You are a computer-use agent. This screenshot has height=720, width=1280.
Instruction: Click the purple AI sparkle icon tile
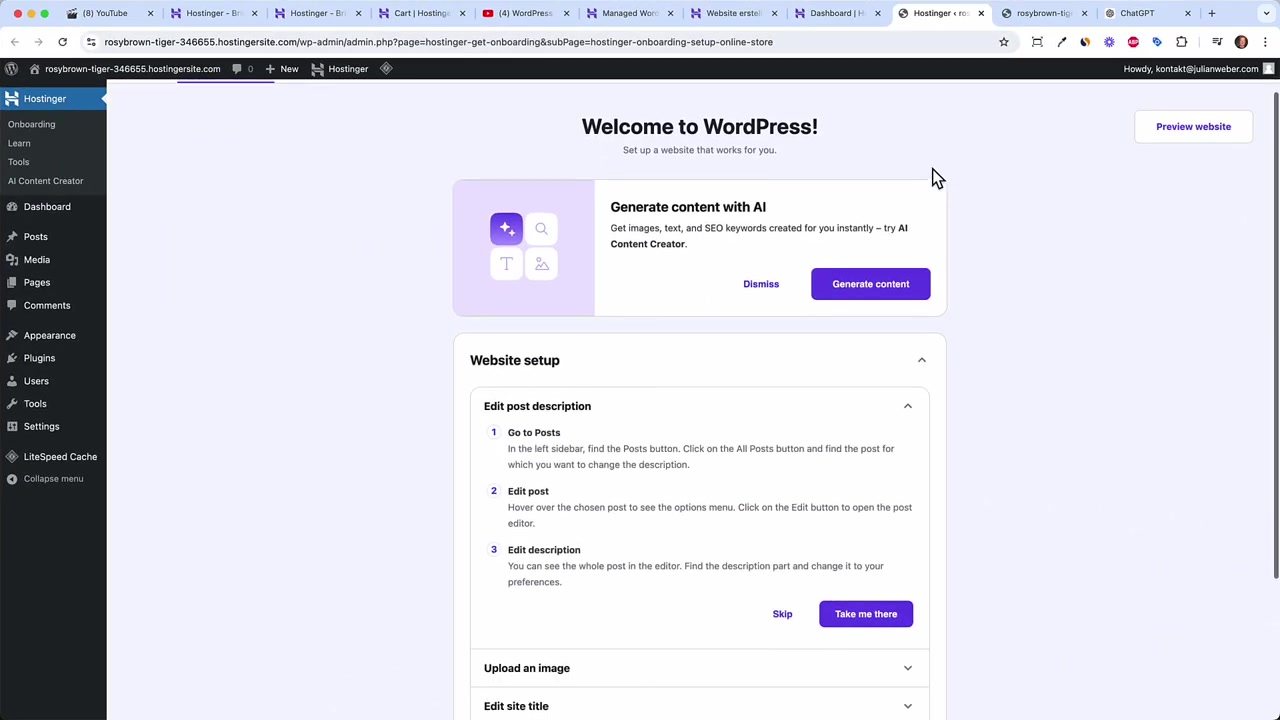pos(506,229)
